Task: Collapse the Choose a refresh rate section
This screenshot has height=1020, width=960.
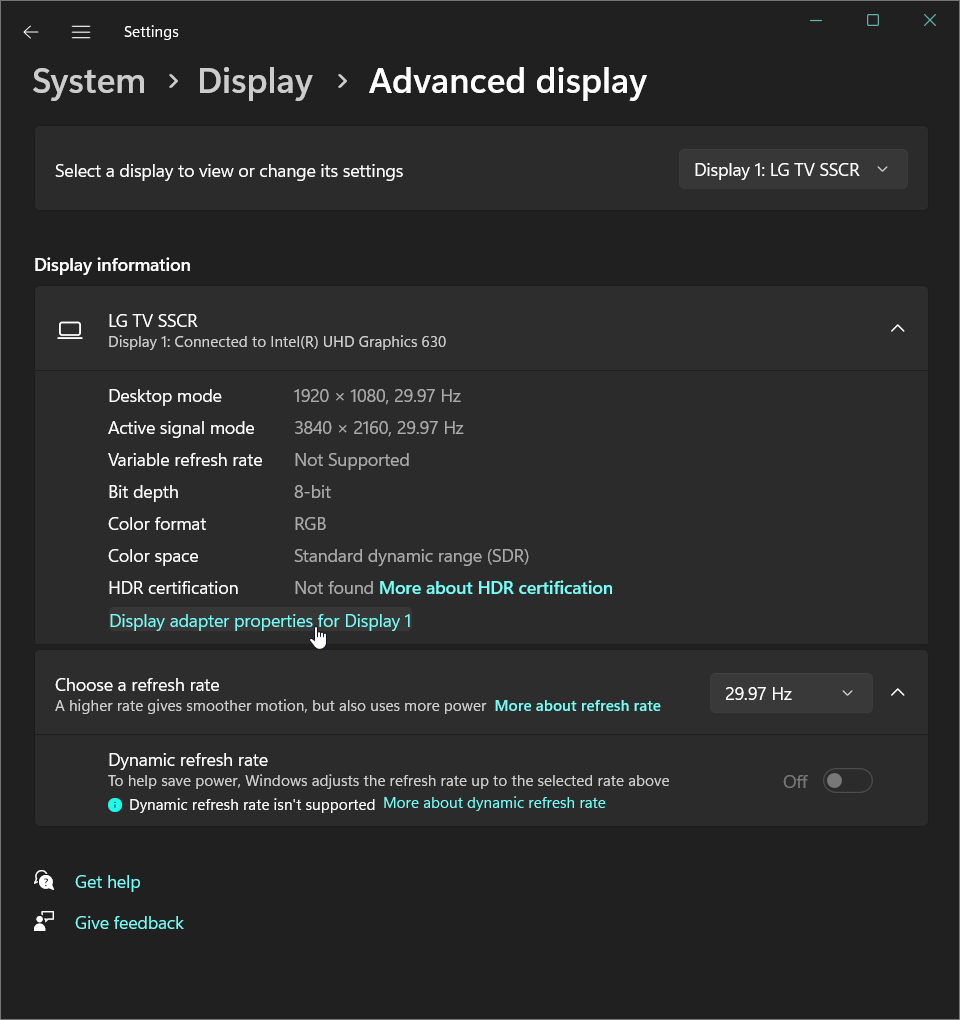Action: [x=897, y=692]
